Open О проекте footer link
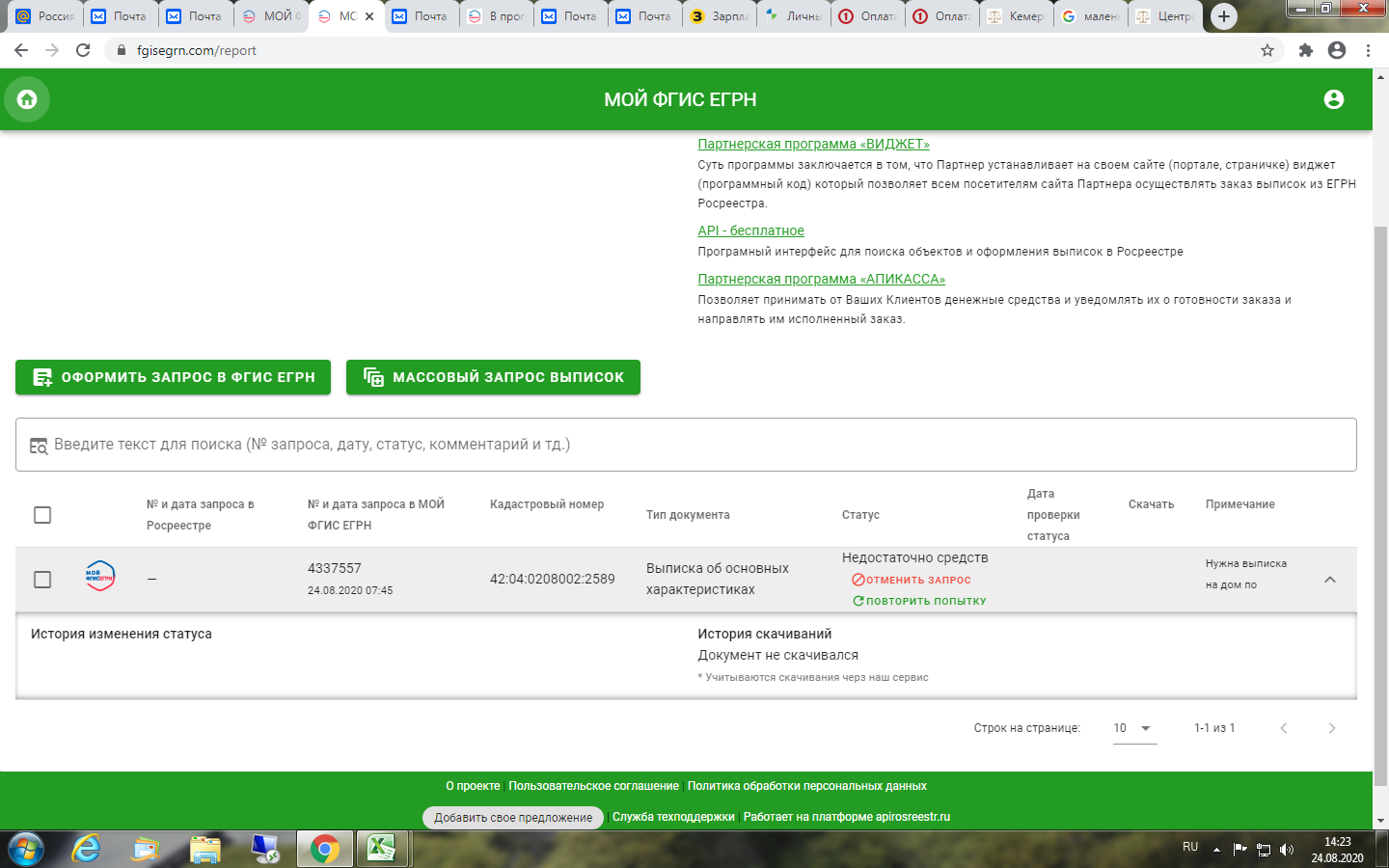This screenshot has width=1389, height=868. 473,786
